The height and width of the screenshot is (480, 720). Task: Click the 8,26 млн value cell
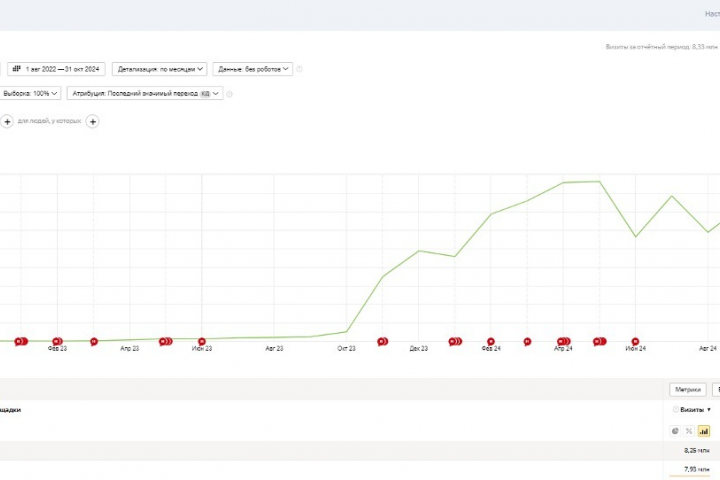tap(697, 451)
